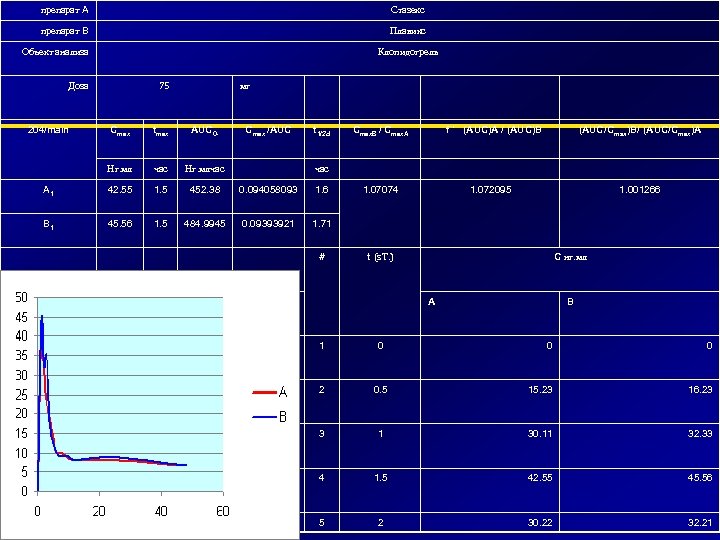Click the 't (sT.)' column header
720x540 pixels.
(380, 291)
